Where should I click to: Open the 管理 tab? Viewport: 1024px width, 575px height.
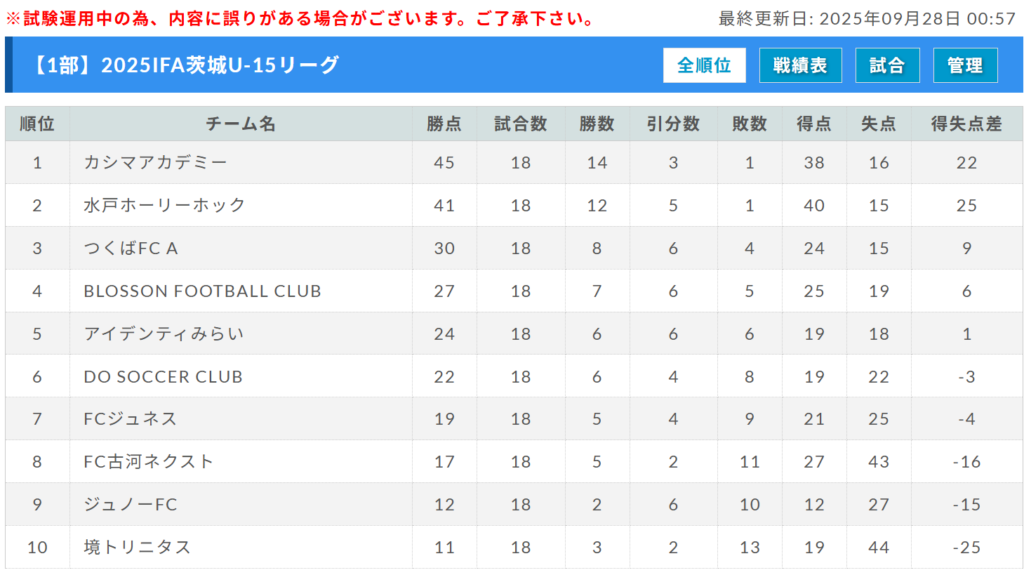[965, 65]
